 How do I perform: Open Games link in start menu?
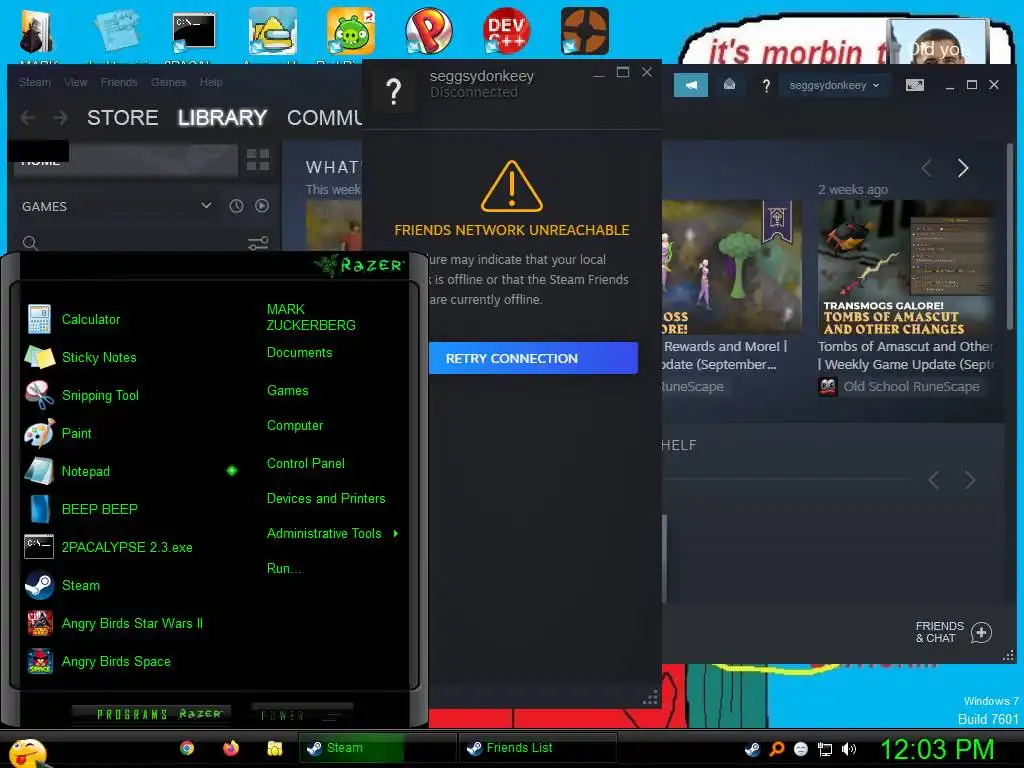287,391
